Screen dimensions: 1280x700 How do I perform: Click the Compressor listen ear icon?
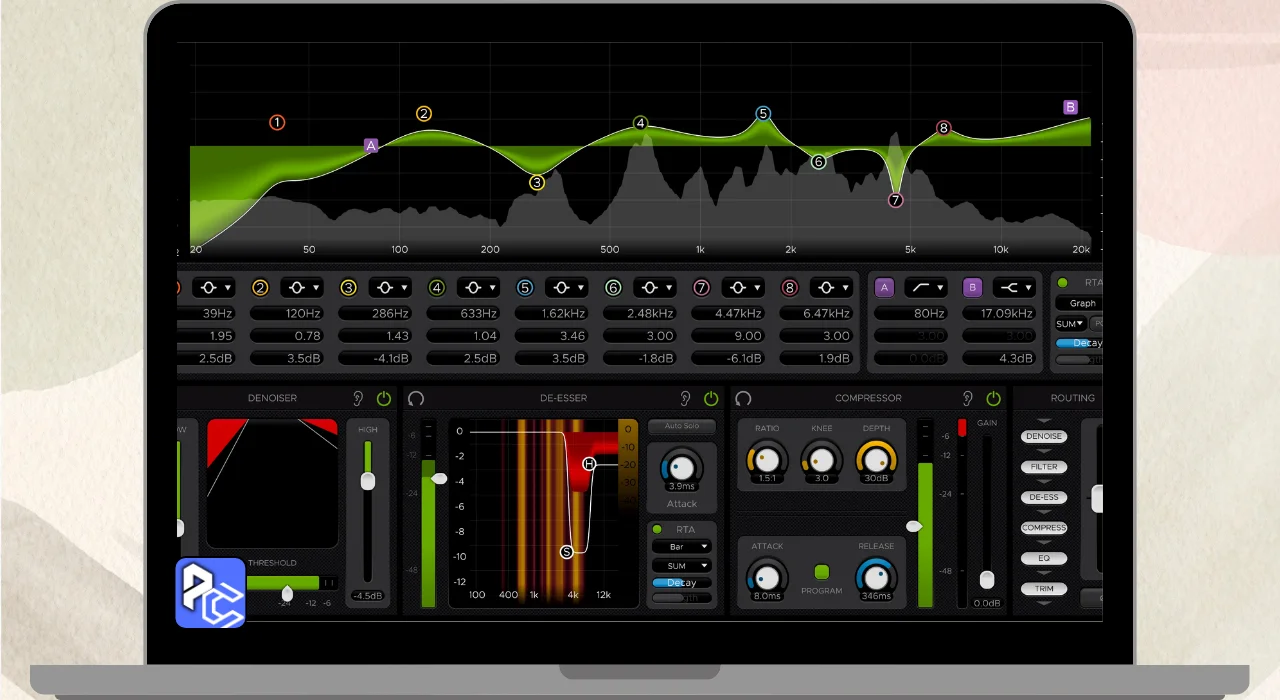pyautogui.click(x=967, y=398)
